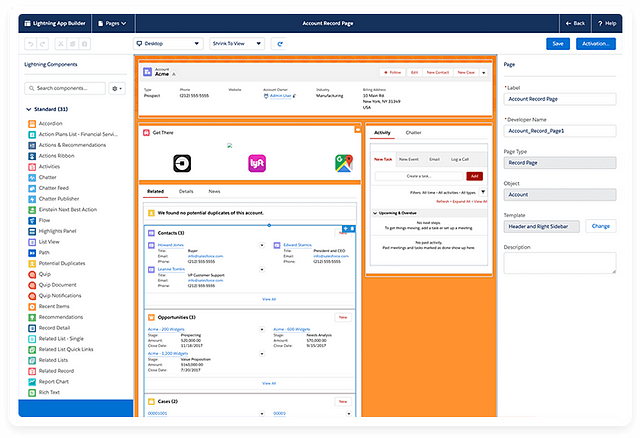Click the Activation button
Screen dimensions: 640x438
click(x=596, y=44)
